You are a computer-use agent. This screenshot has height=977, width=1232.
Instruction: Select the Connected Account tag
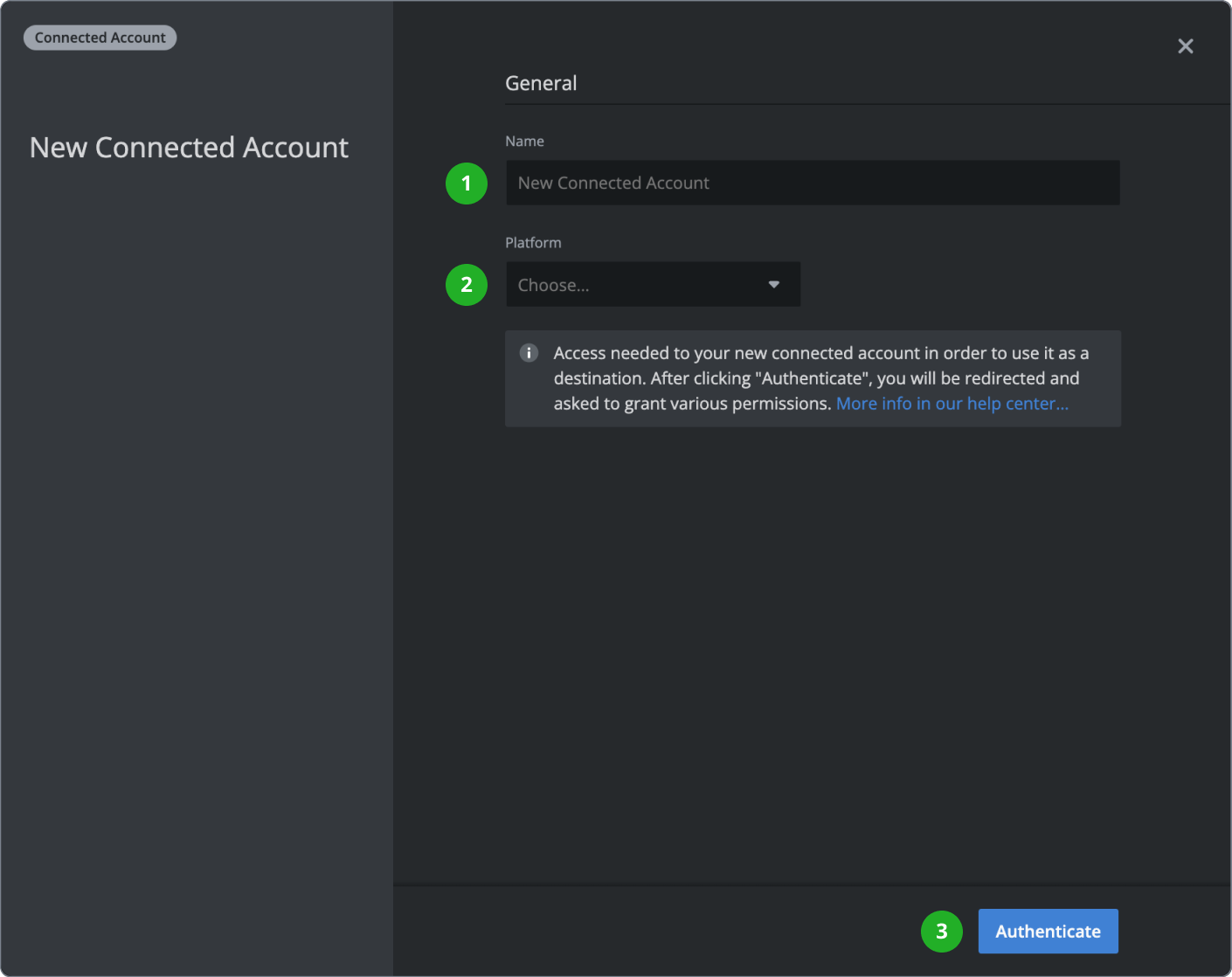[x=100, y=37]
